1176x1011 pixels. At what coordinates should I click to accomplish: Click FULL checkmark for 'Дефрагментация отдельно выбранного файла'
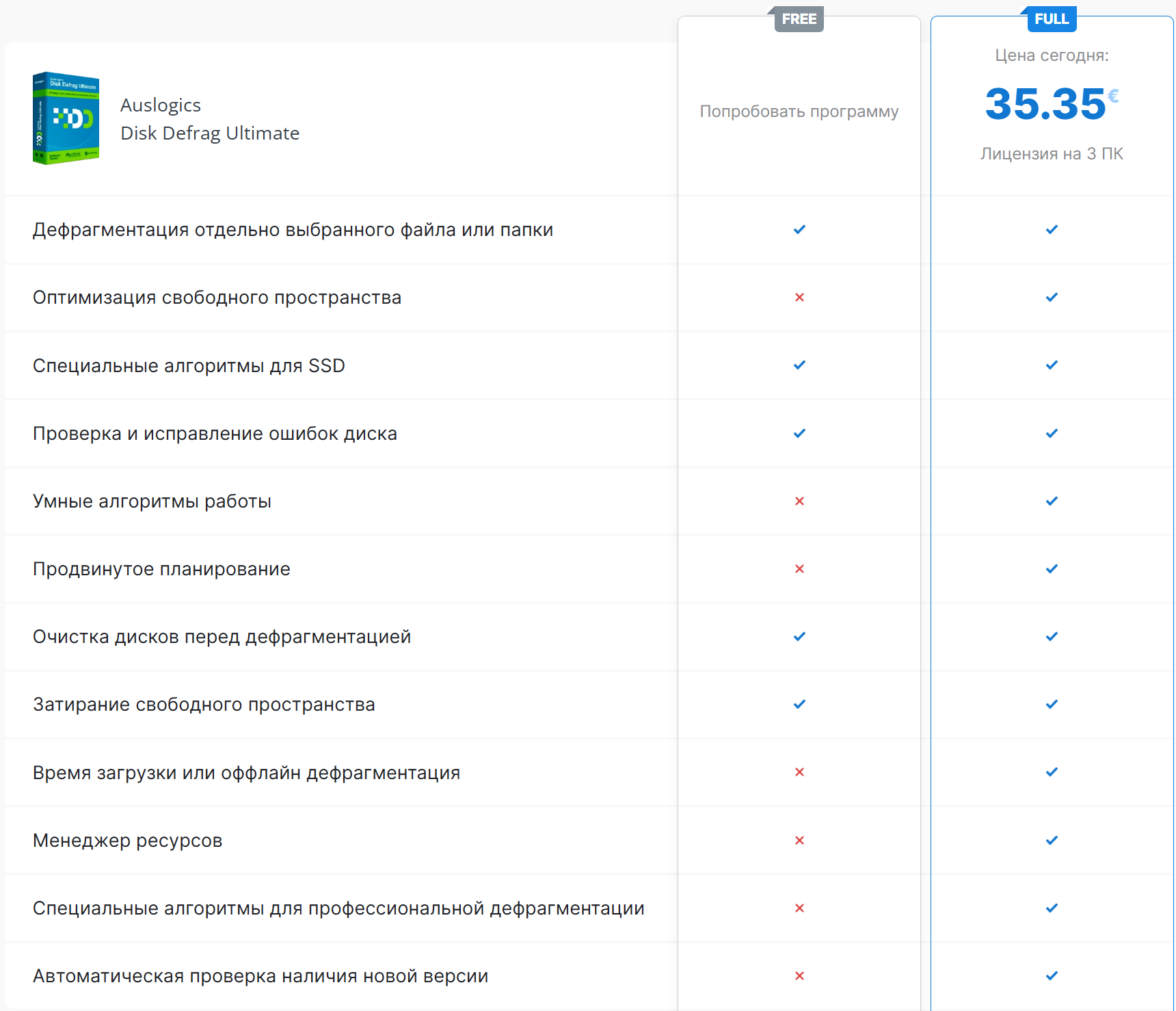pos(1052,230)
